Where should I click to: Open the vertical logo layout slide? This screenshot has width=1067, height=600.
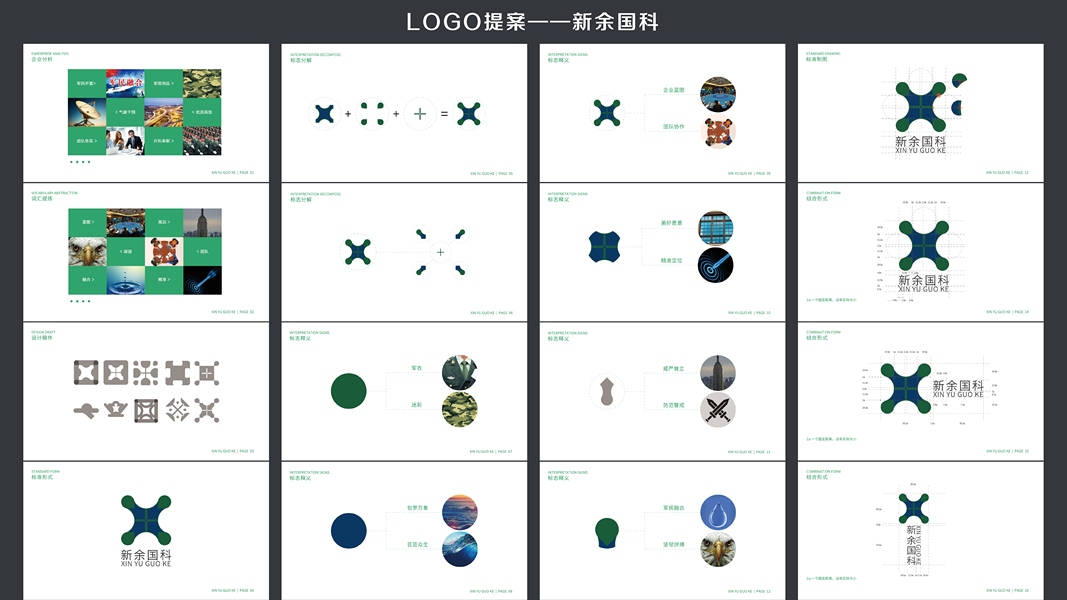[x=920, y=530]
